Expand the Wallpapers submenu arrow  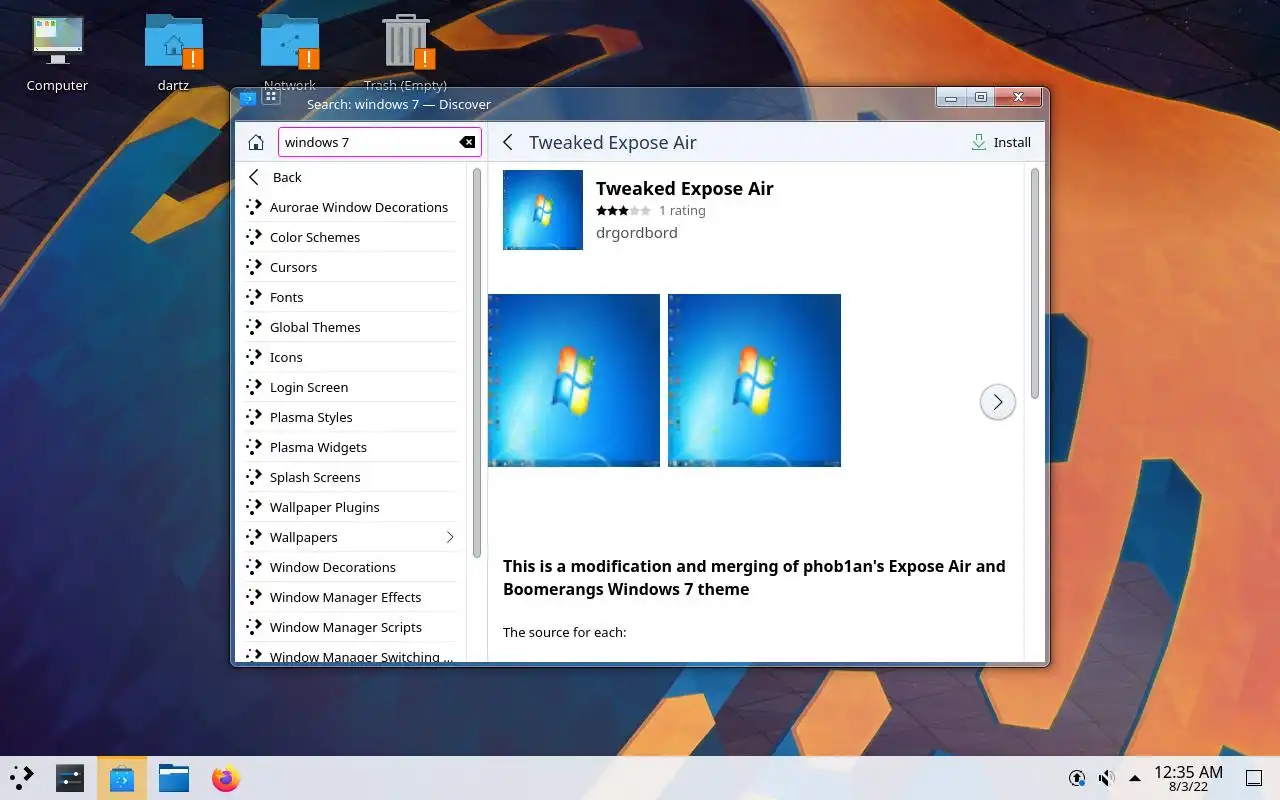(x=450, y=537)
